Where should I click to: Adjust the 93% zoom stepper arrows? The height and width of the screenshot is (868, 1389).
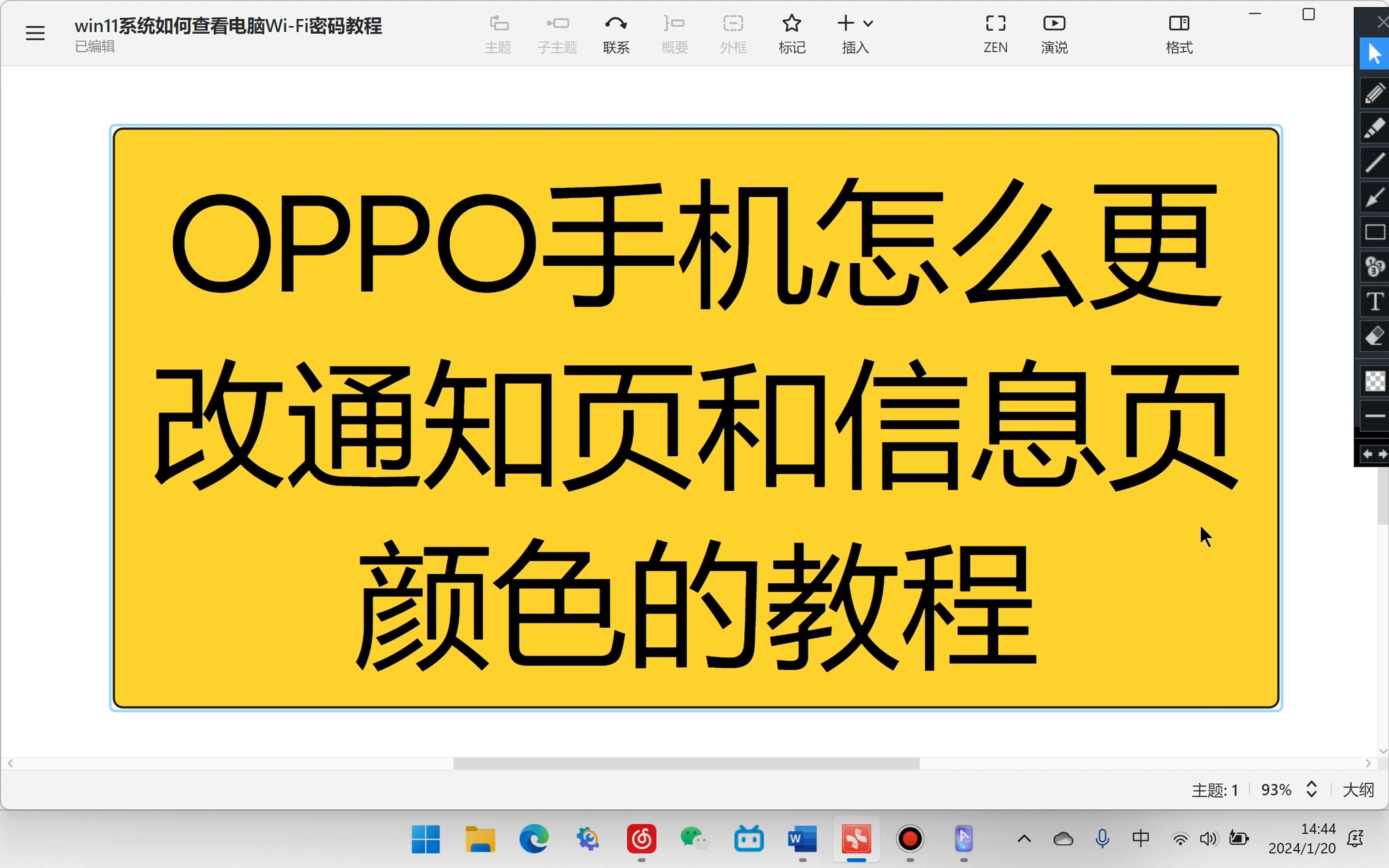(1311, 789)
